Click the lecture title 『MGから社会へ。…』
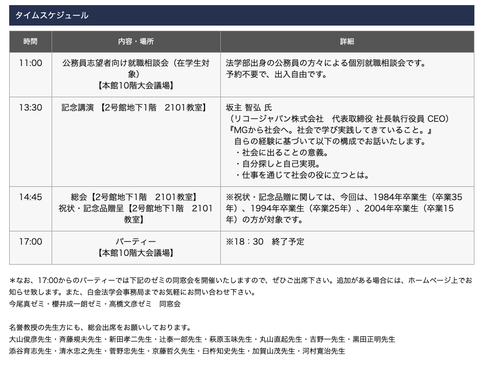 coord(330,130)
